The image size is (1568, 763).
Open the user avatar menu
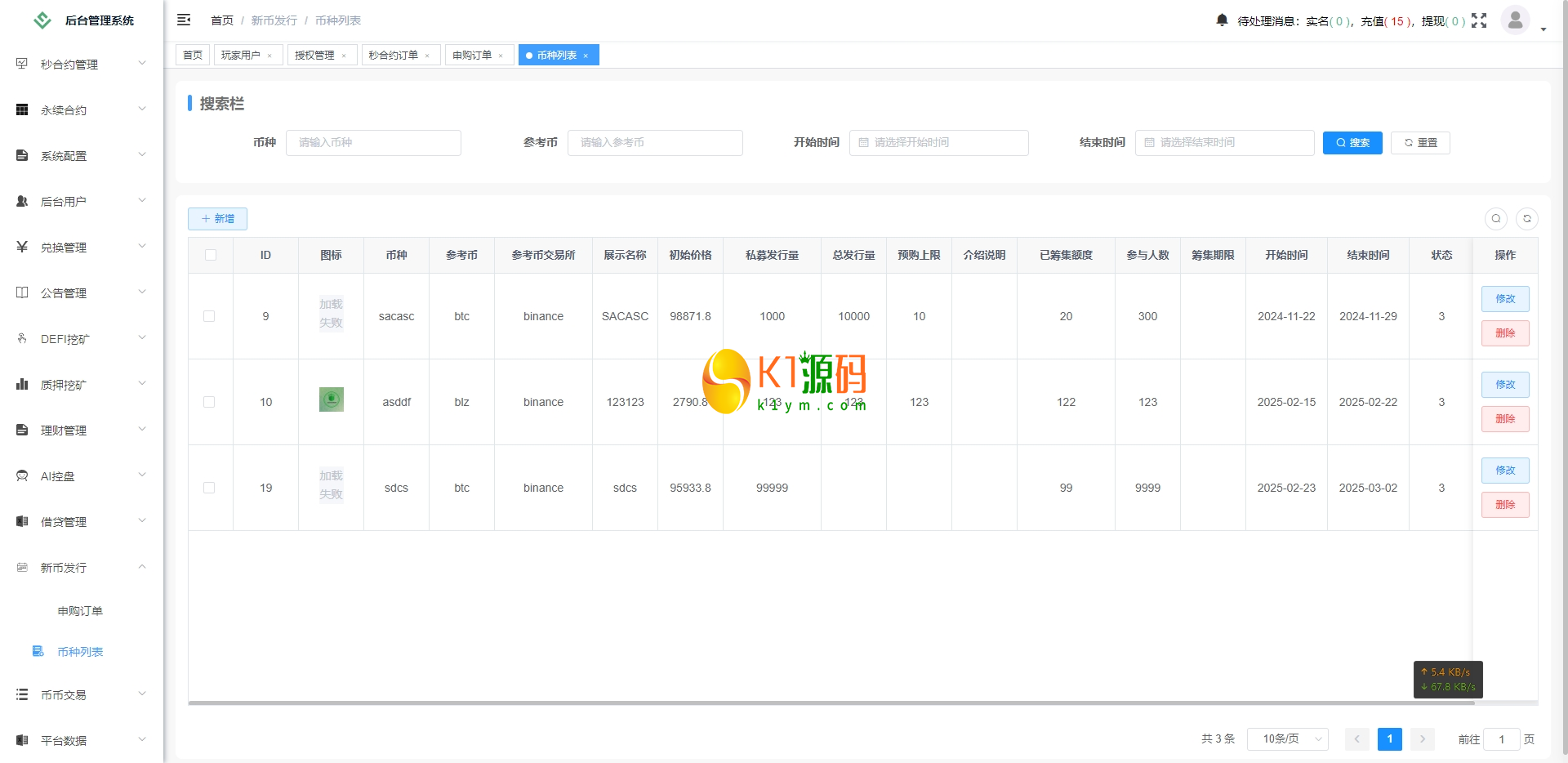[1516, 20]
